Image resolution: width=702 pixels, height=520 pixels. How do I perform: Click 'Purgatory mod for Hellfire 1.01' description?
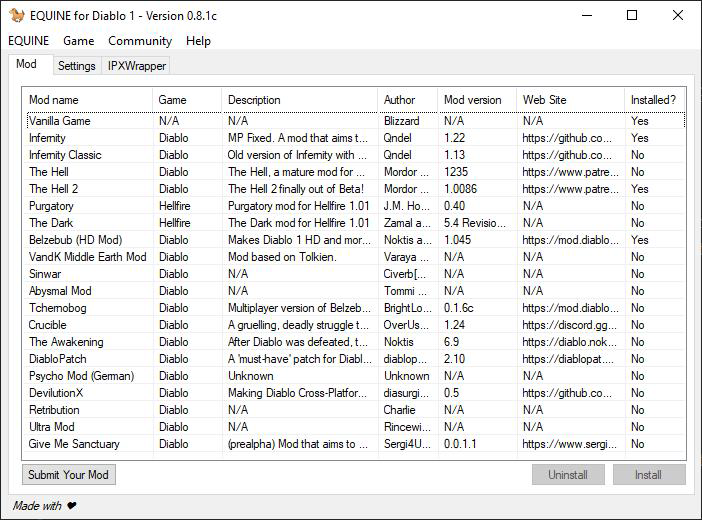pos(299,206)
